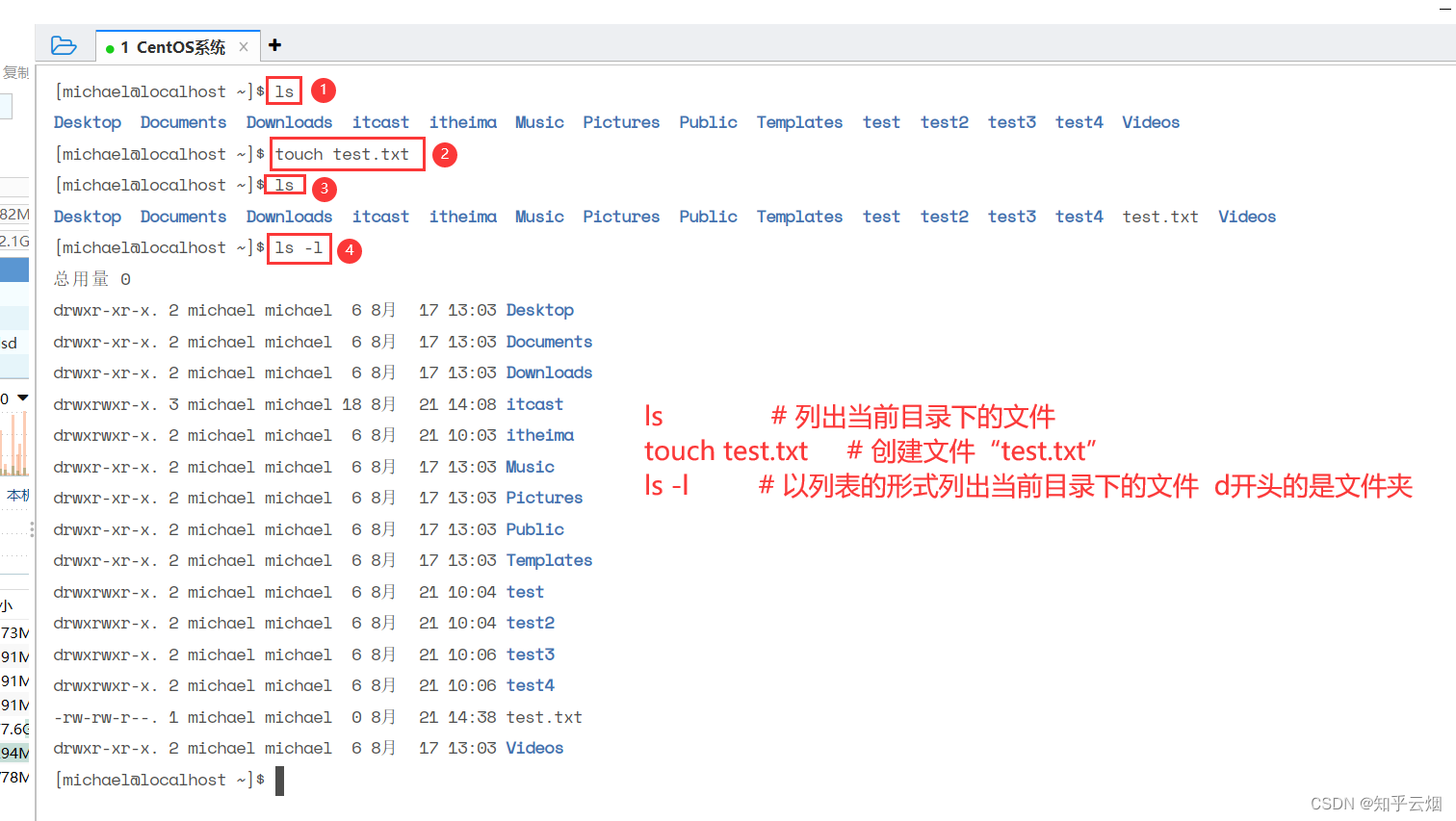Click test2 in the ls -l listing

pyautogui.click(x=531, y=623)
